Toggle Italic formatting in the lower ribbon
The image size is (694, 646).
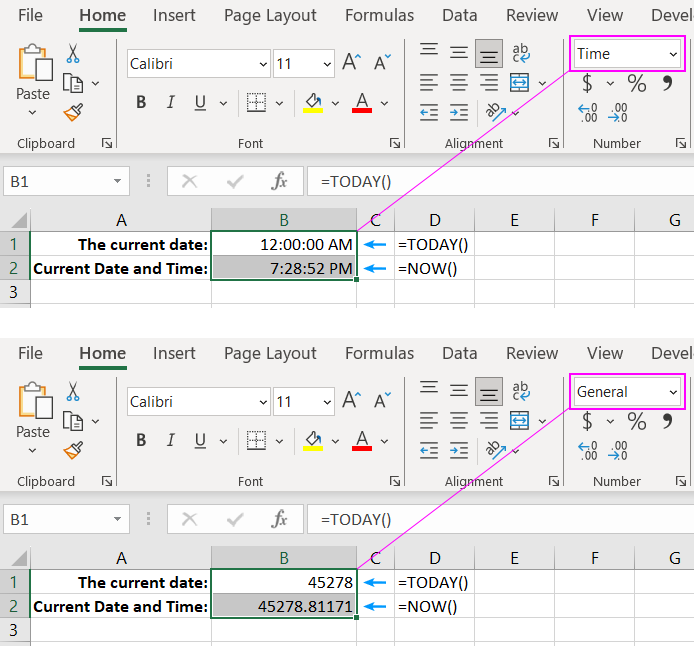(170, 440)
